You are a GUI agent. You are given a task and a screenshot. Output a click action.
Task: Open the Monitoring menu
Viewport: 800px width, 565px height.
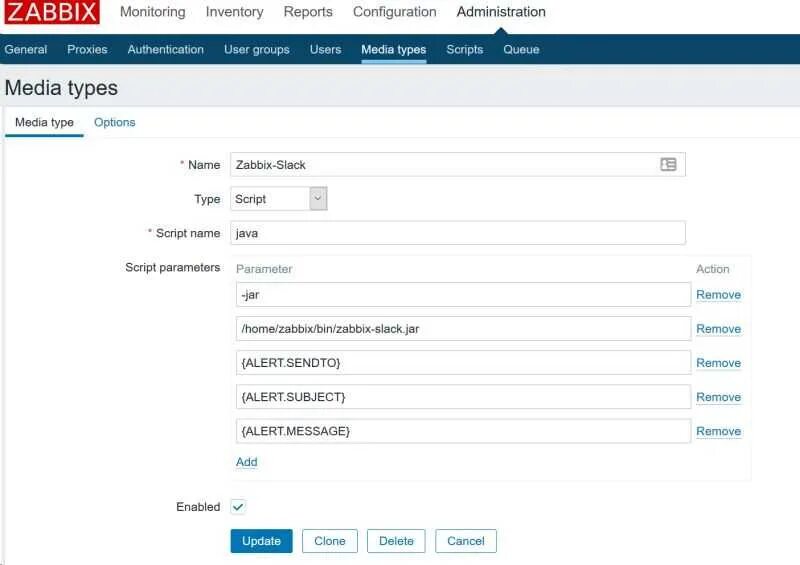point(153,12)
